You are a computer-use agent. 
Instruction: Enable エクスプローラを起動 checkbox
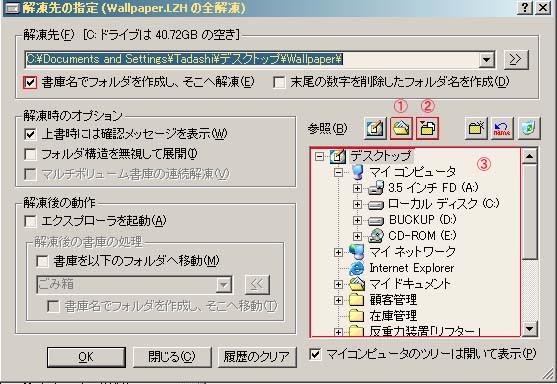(x=30, y=221)
